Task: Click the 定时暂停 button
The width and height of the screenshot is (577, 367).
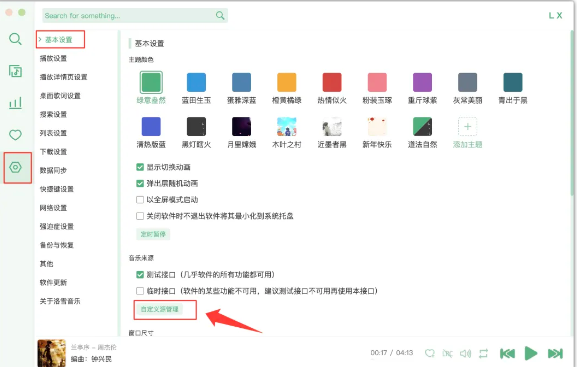Action: tap(153, 234)
